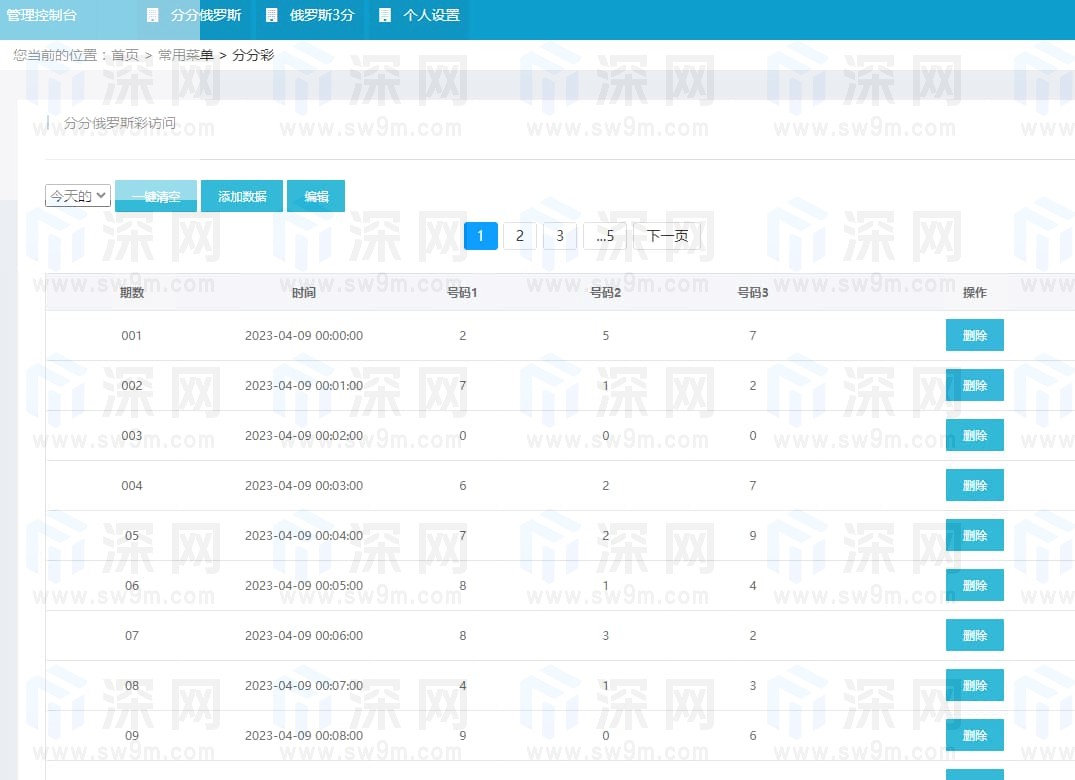The height and width of the screenshot is (780, 1075).
Task: Delete the row for period 003
Action: coord(974,435)
